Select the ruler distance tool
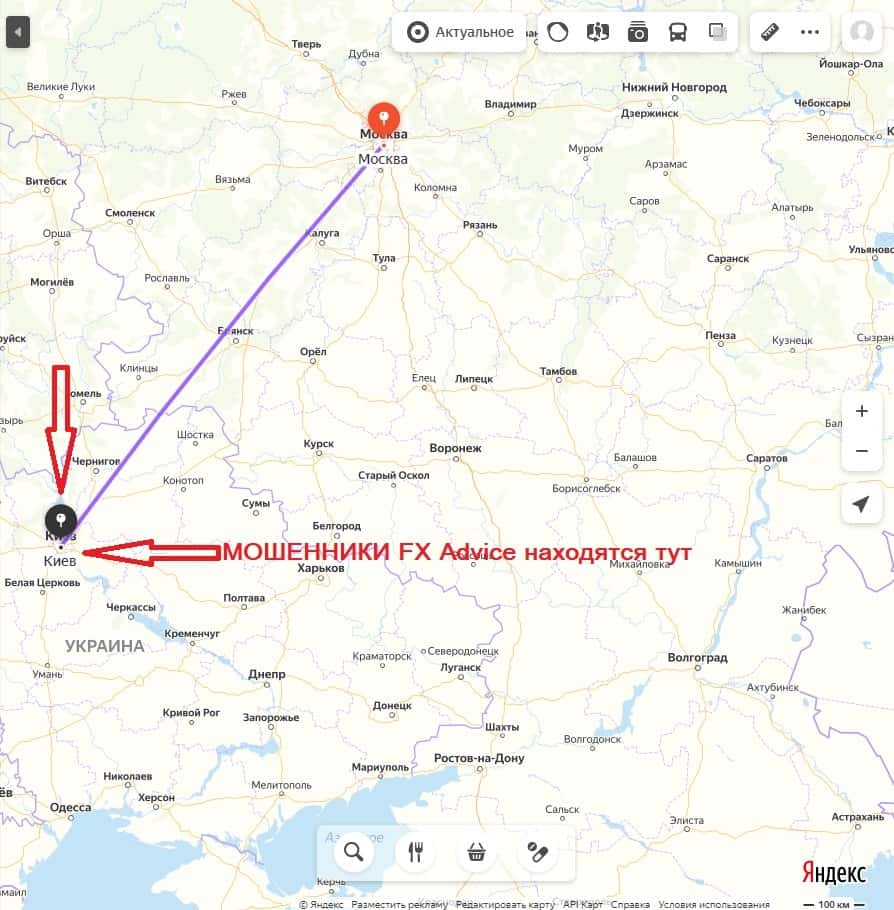 pyautogui.click(x=770, y=32)
